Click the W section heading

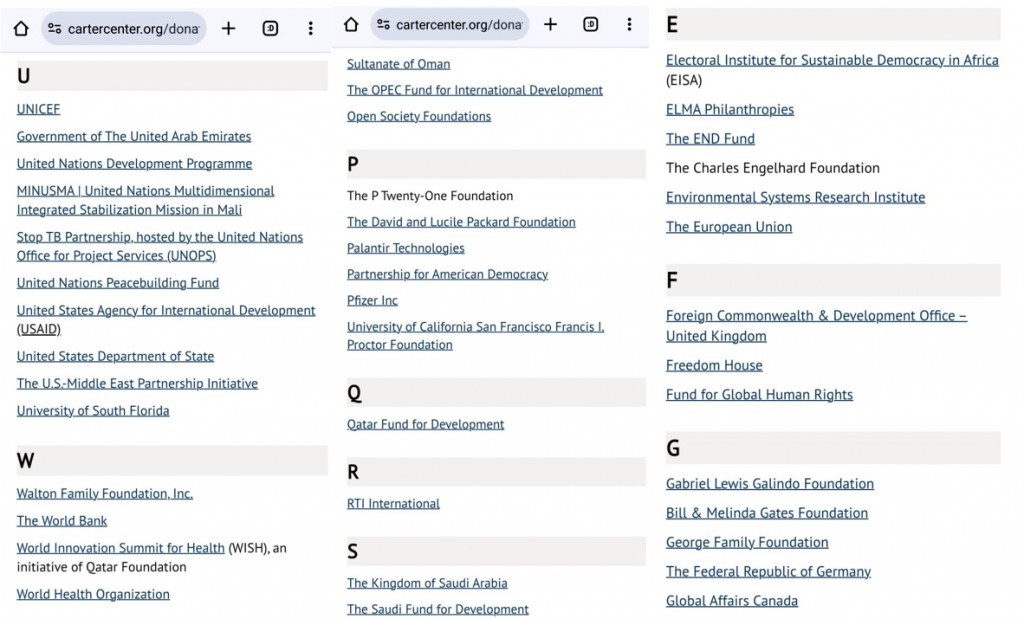(172, 461)
